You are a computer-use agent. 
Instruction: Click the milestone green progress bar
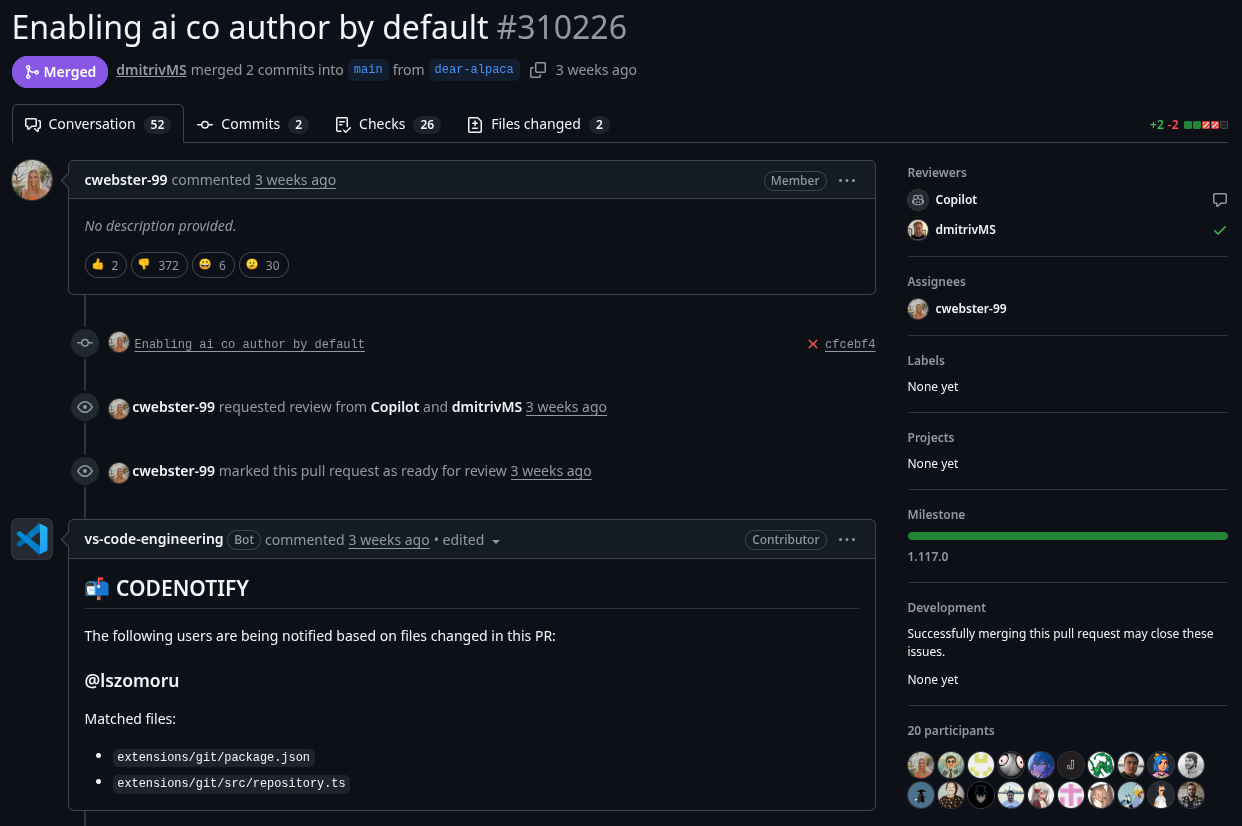tap(1067, 536)
